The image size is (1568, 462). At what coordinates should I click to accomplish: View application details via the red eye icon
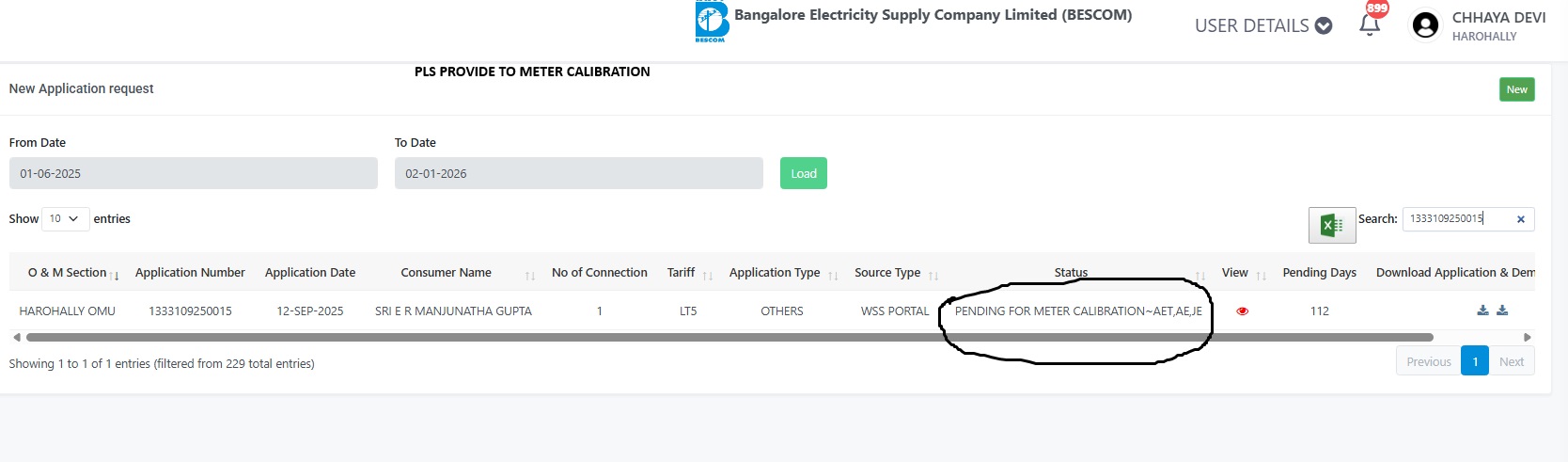(x=1242, y=311)
